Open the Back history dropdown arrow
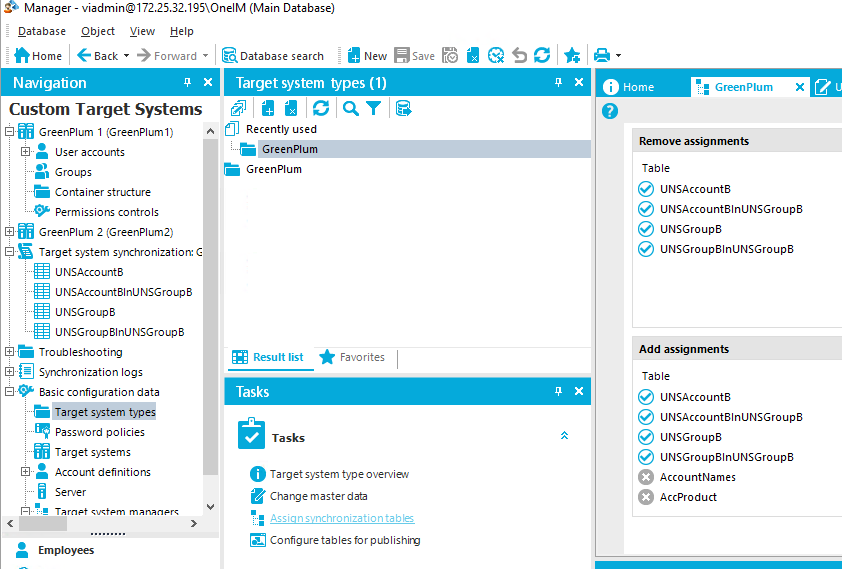The height and width of the screenshot is (569, 842). [126, 55]
